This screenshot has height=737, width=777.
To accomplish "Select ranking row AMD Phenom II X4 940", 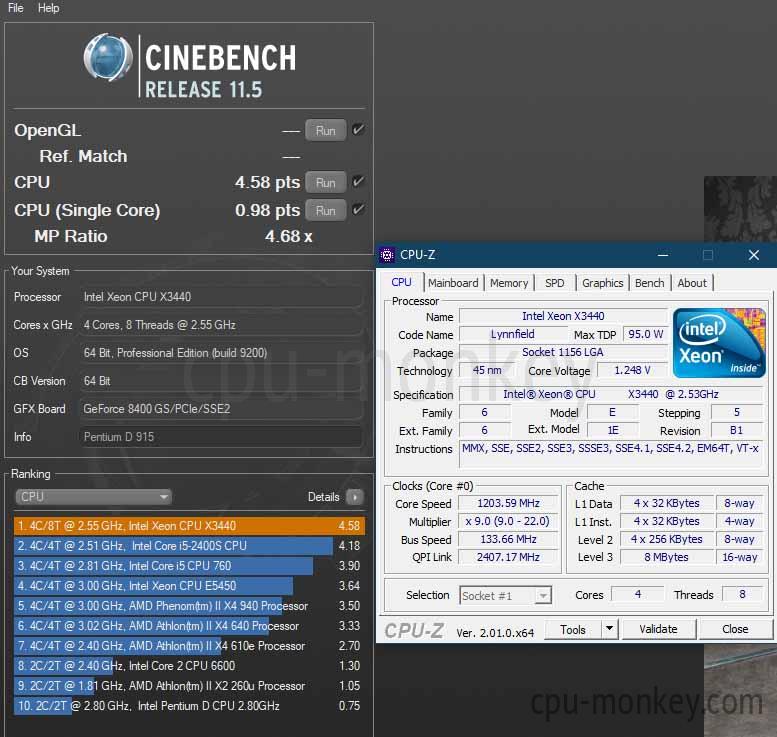I will (x=189, y=606).
